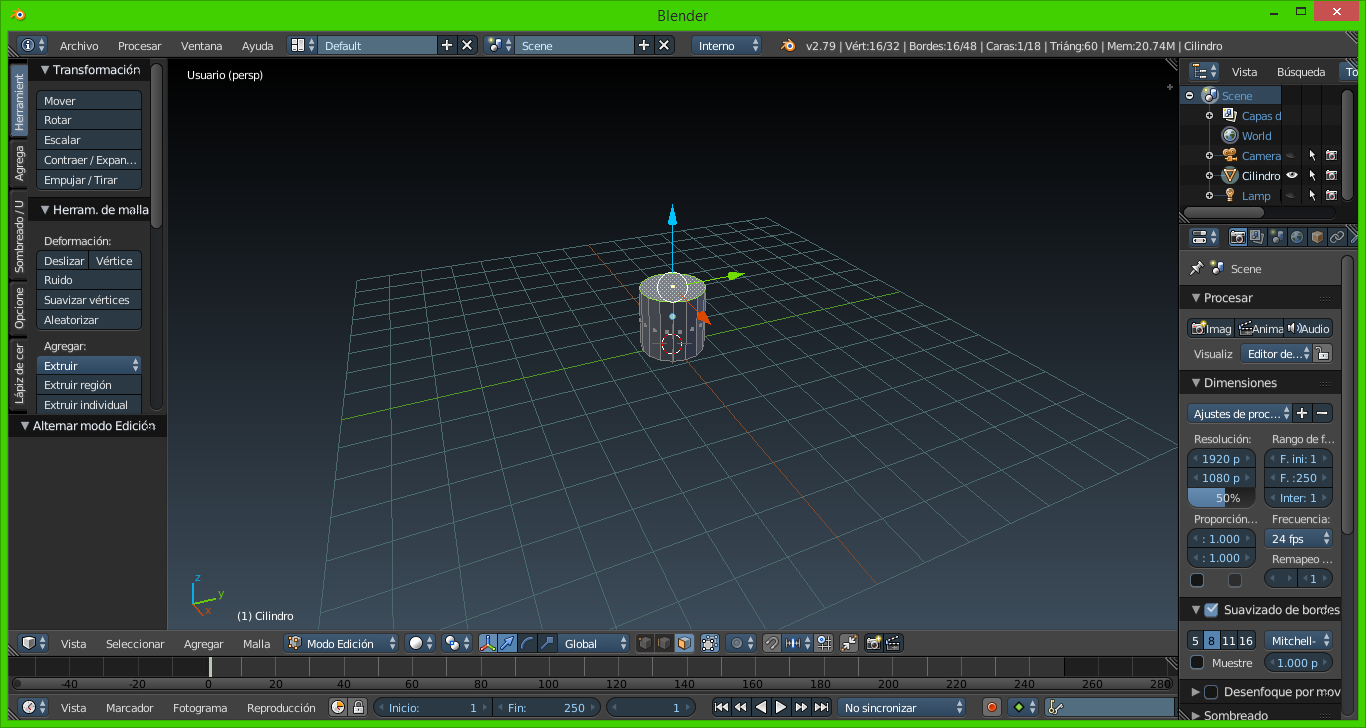Click the snap magnet icon
Viewport: 1366px width, 728px height.
tap(771, 643)
